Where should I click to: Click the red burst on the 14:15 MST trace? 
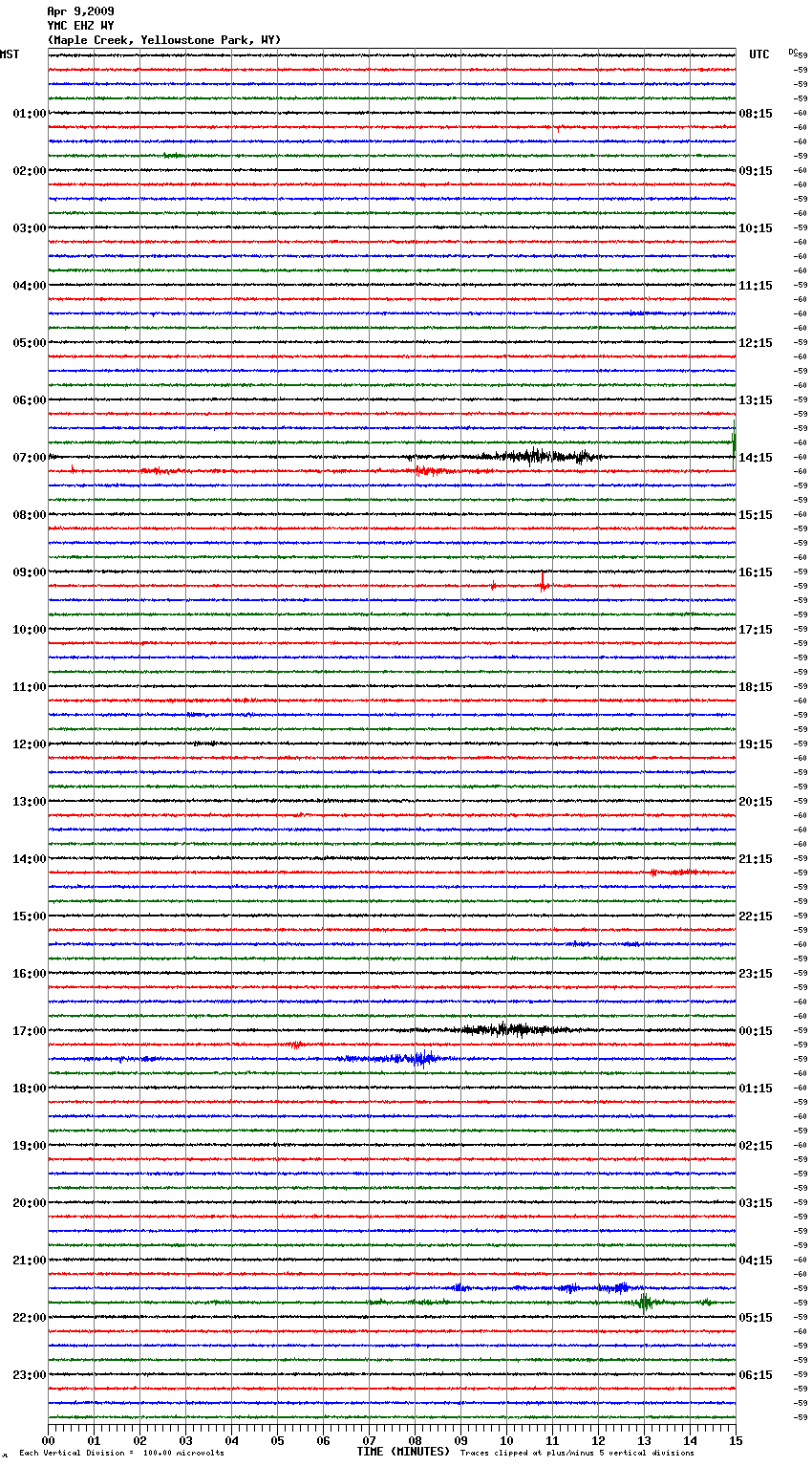pyautogui.click(x=678, y=873)
